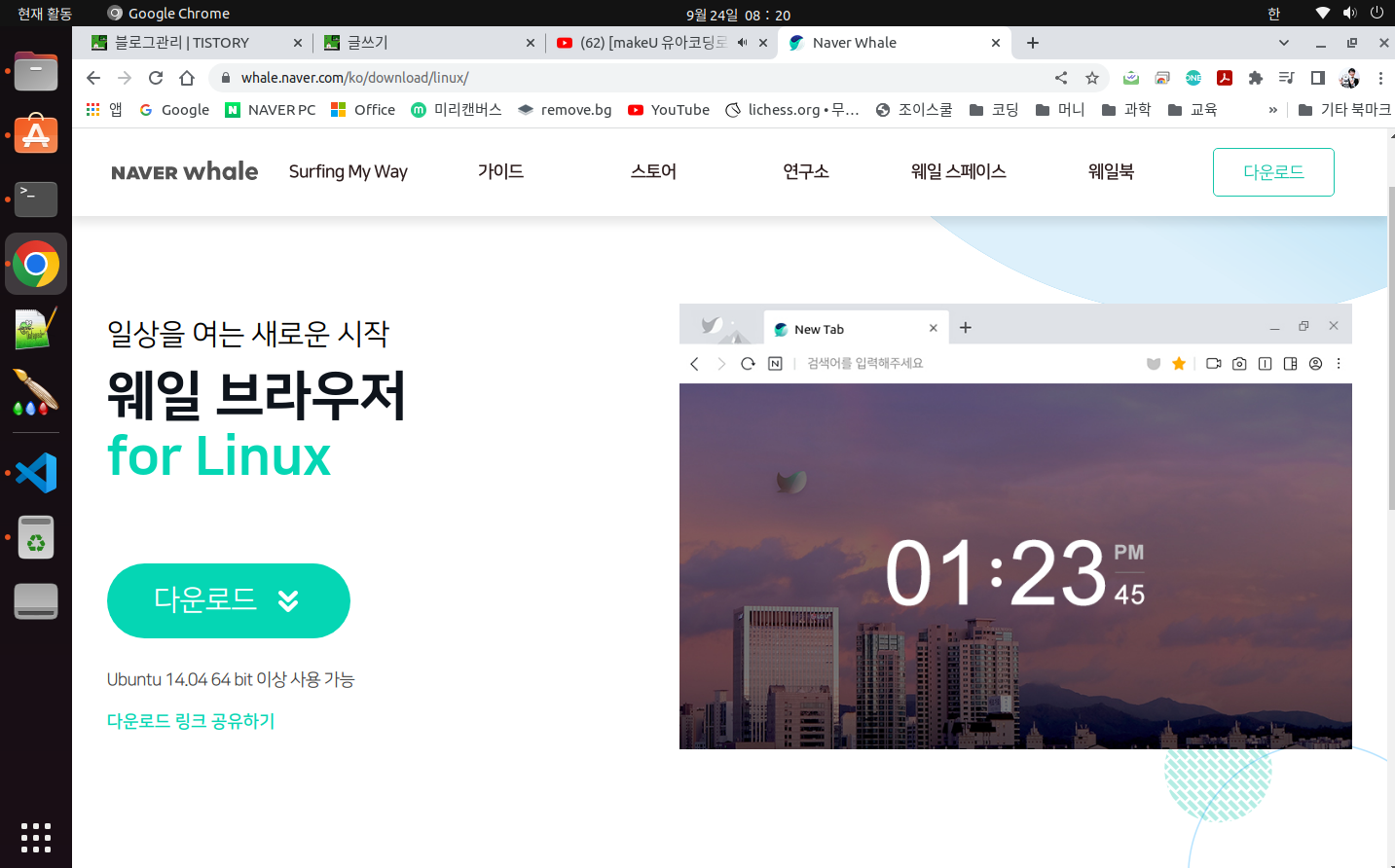Viewport: 1395px width, 868px height.
Task: Open the 웨일북 menu item
Action: tap(1111, 172)
